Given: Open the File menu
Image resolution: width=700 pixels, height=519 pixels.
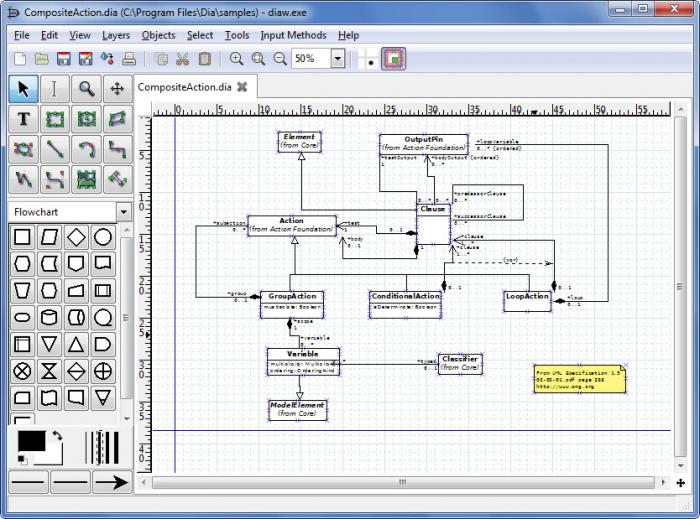Looking at the screenshot, I should coord(21,35).
